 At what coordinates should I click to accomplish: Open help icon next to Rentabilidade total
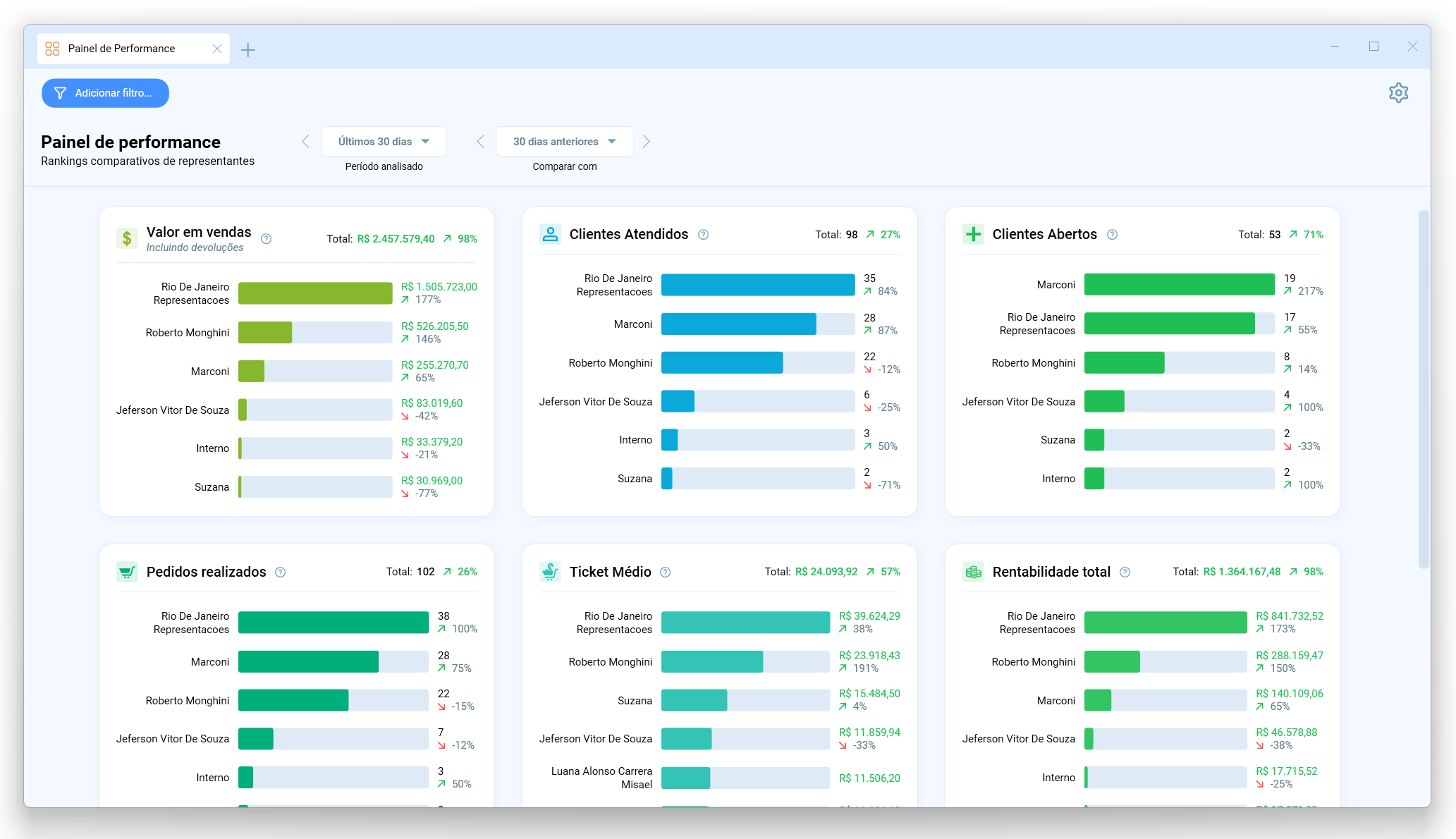point(1125,572)
